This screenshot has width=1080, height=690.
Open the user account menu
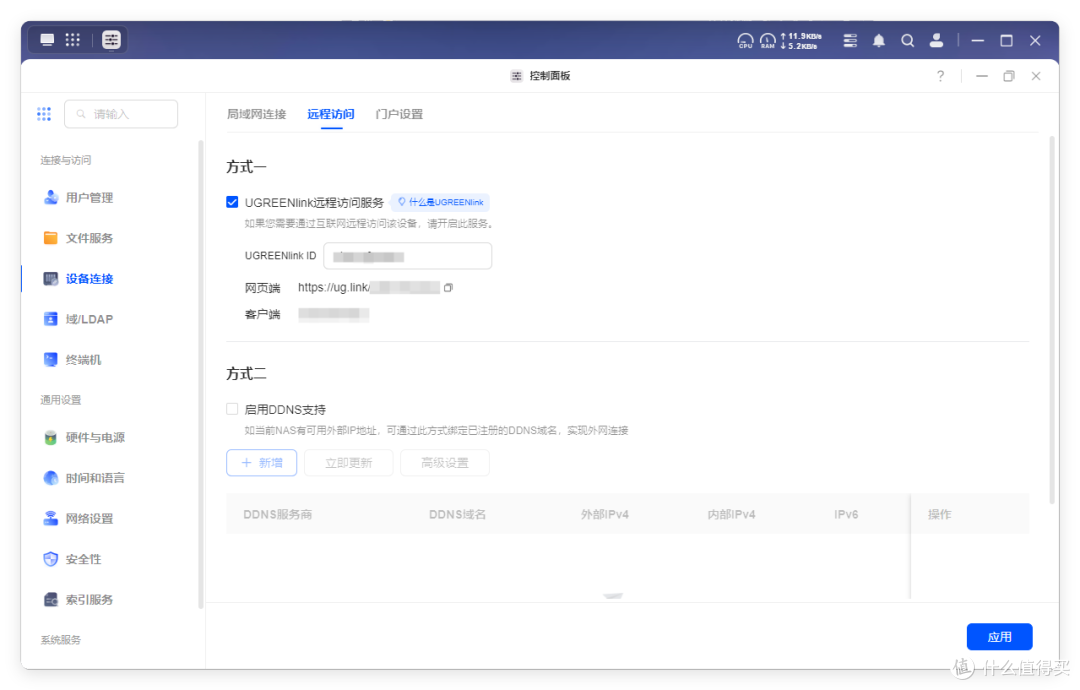coord(936,41)
